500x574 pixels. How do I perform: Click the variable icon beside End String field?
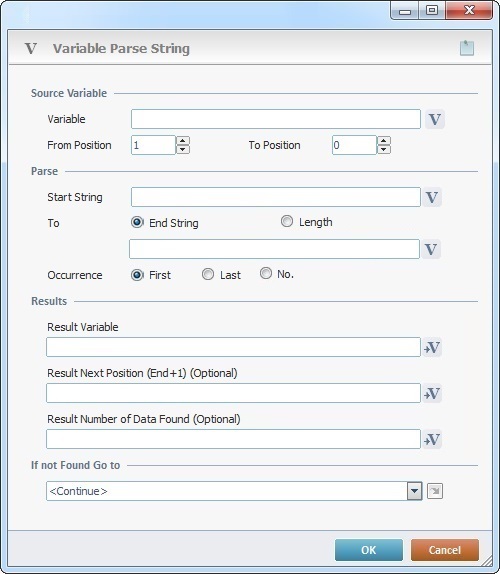431,249
